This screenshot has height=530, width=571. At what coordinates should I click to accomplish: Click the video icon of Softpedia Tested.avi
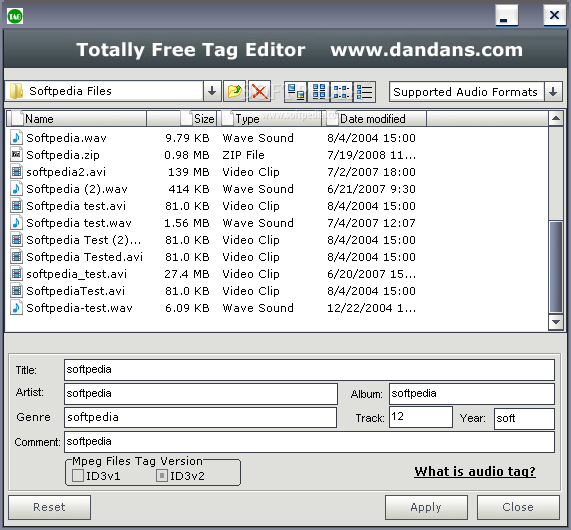pyautogui.click(x=16, y=257)
